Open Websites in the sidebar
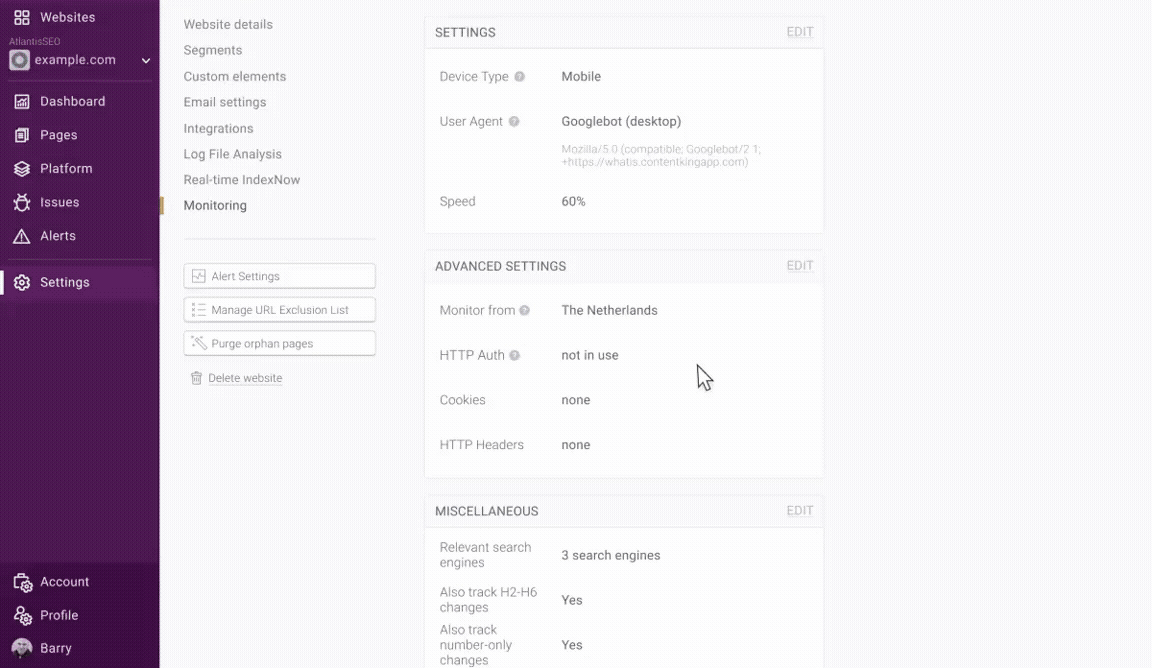The image size is (1152, 668). pos(68,17)
